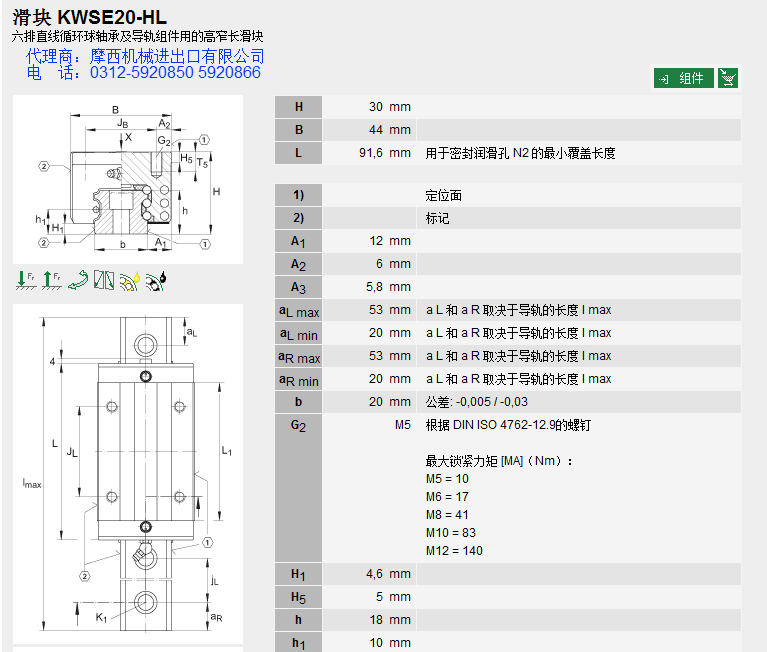767x652 pixels.
Task: Click the 定位面 description in row 1)
Action: [x=444, y=196]
